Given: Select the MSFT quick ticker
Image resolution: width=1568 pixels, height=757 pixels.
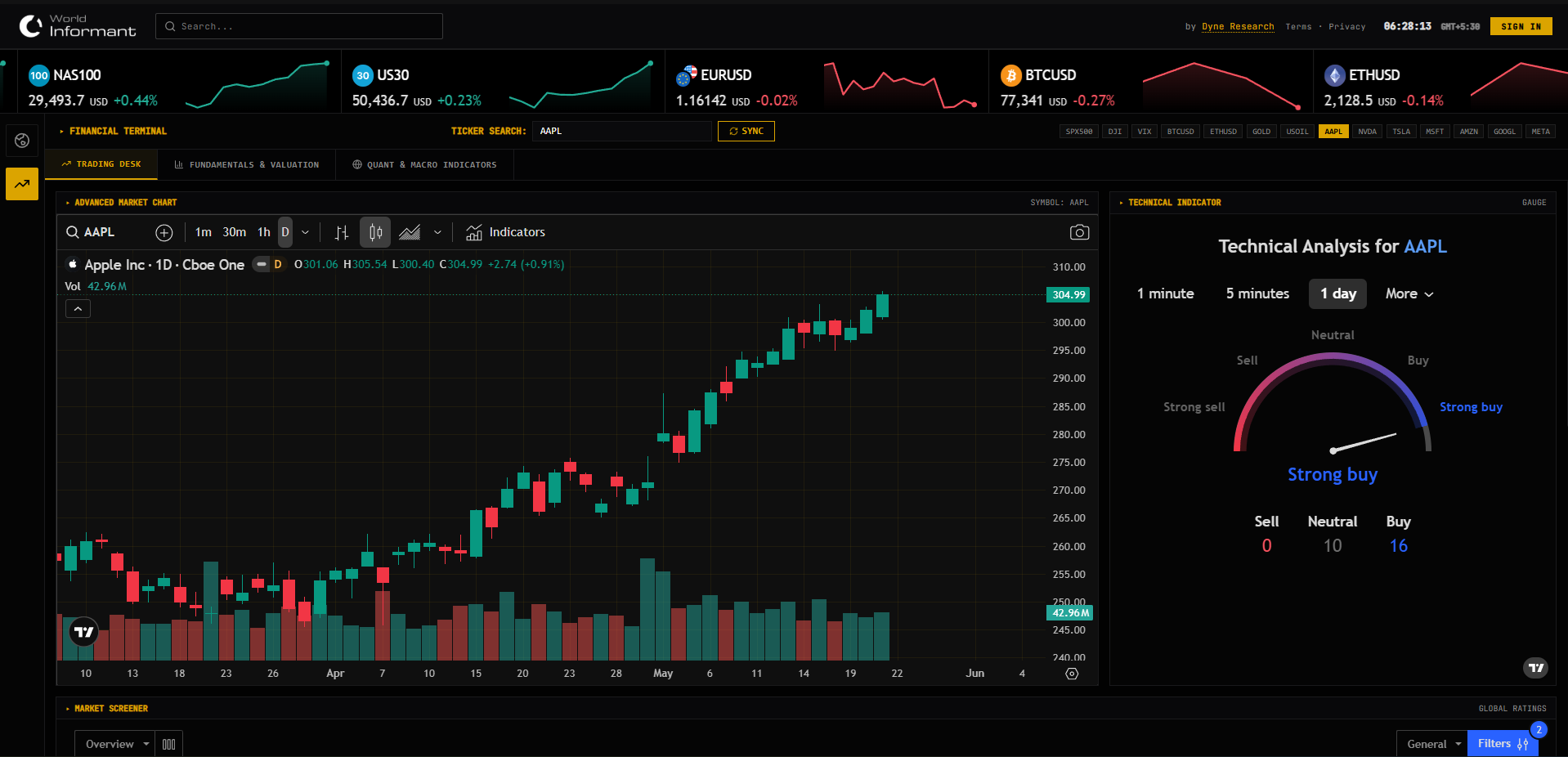Looking at the screenshot, I should pos(1435,132).
